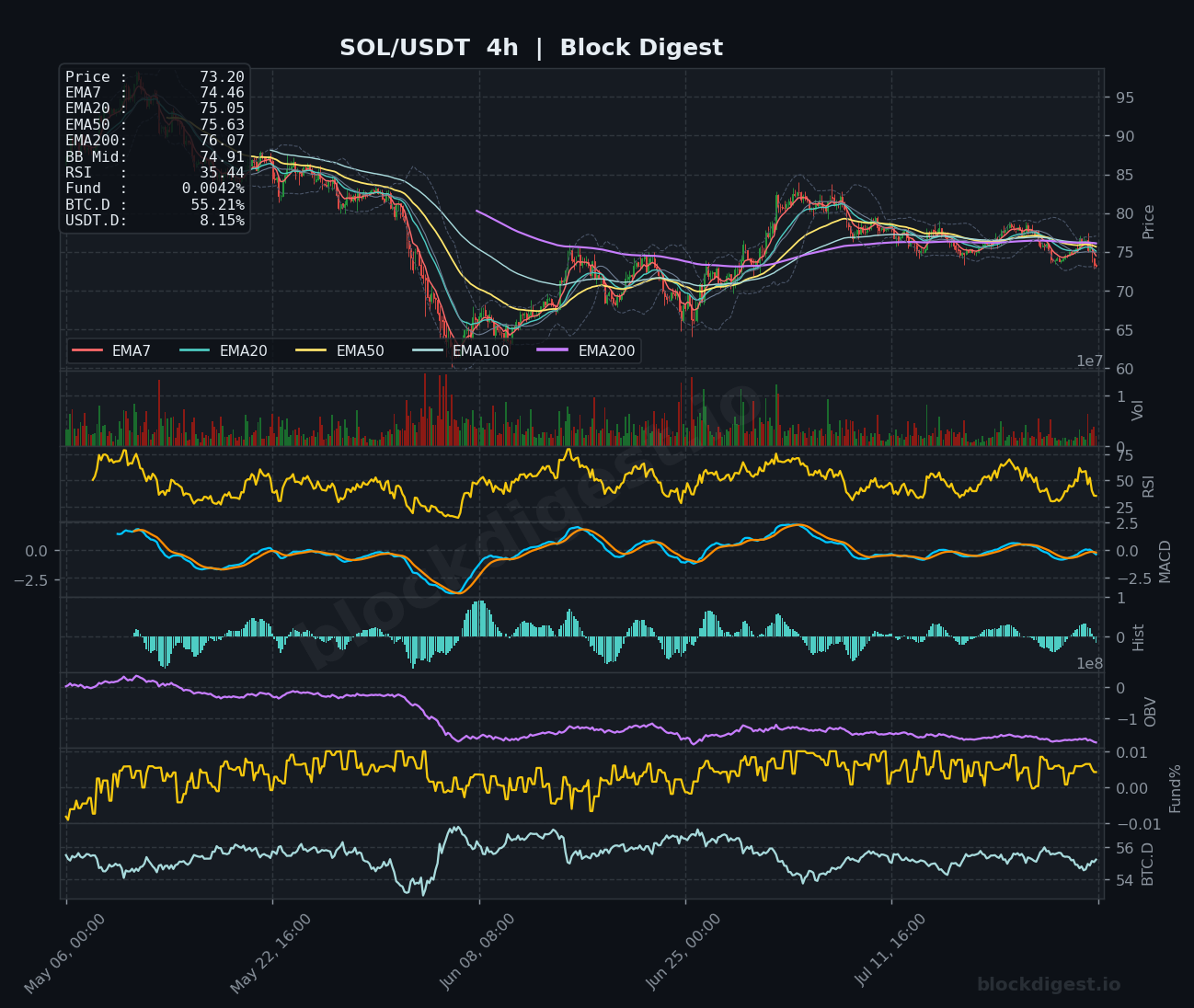Image resolution: width=1194 pixels, height=1008 pixels.
Task: Click the teal EMA20 legend line sample
Action: coord(195,350)
